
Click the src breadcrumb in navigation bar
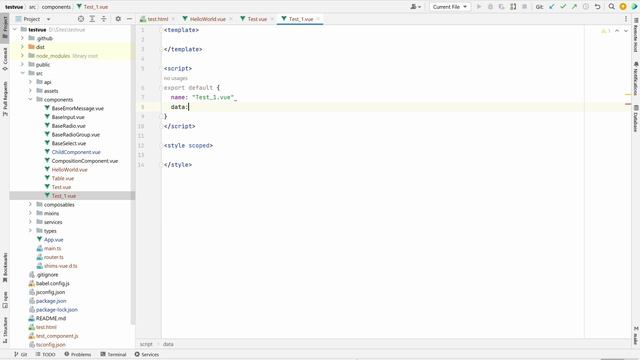click(x=32, y=7)
